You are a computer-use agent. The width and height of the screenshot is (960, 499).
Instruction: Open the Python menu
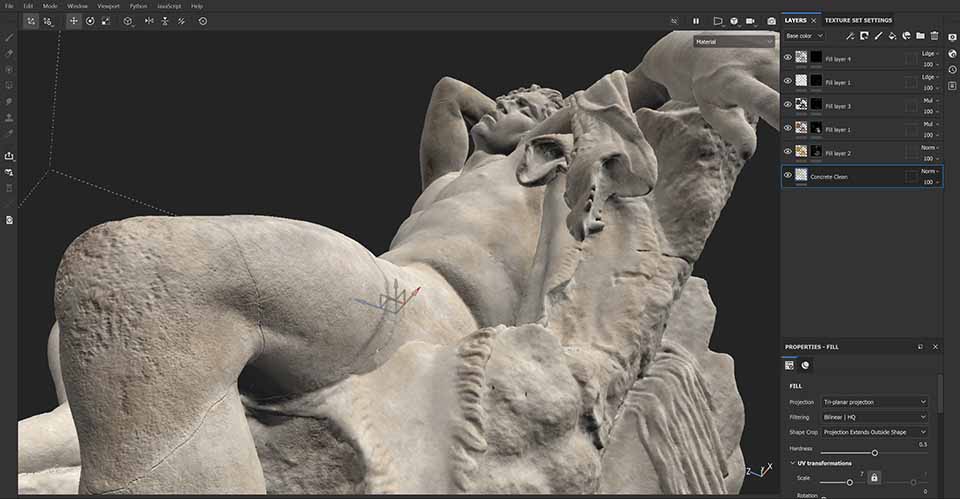(x=138, y=6)
